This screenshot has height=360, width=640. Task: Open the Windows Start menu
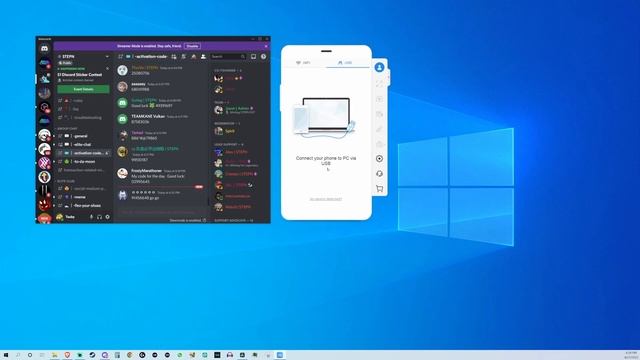(x=6, y=355)
